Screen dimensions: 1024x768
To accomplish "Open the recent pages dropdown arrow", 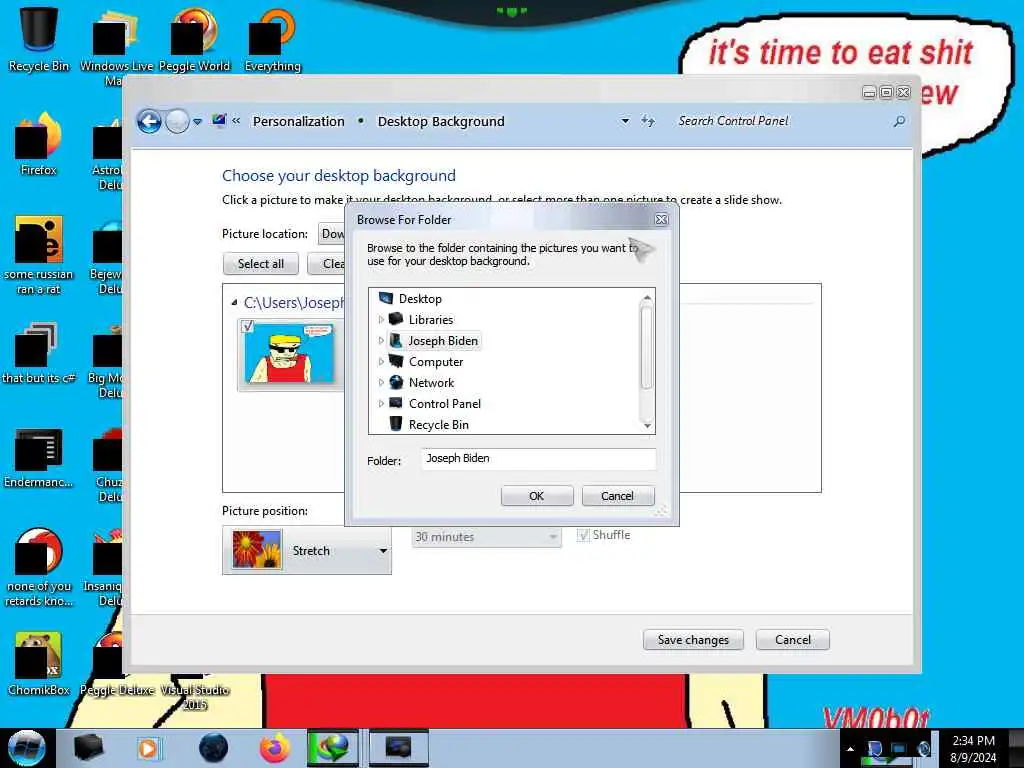I will coord(197,121).
